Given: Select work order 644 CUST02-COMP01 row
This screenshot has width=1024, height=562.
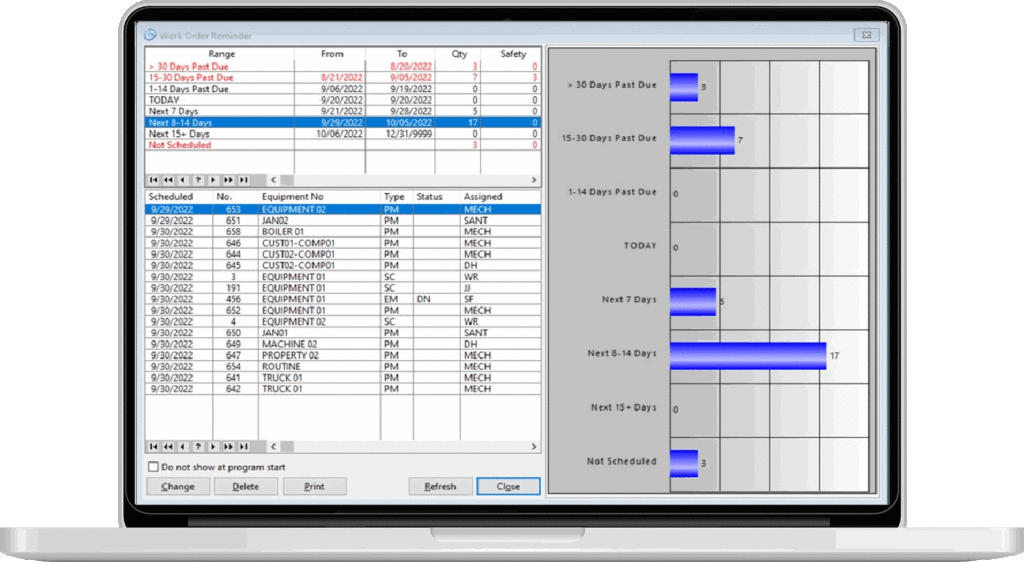Looking at the screenshot, I should [343, 254].
